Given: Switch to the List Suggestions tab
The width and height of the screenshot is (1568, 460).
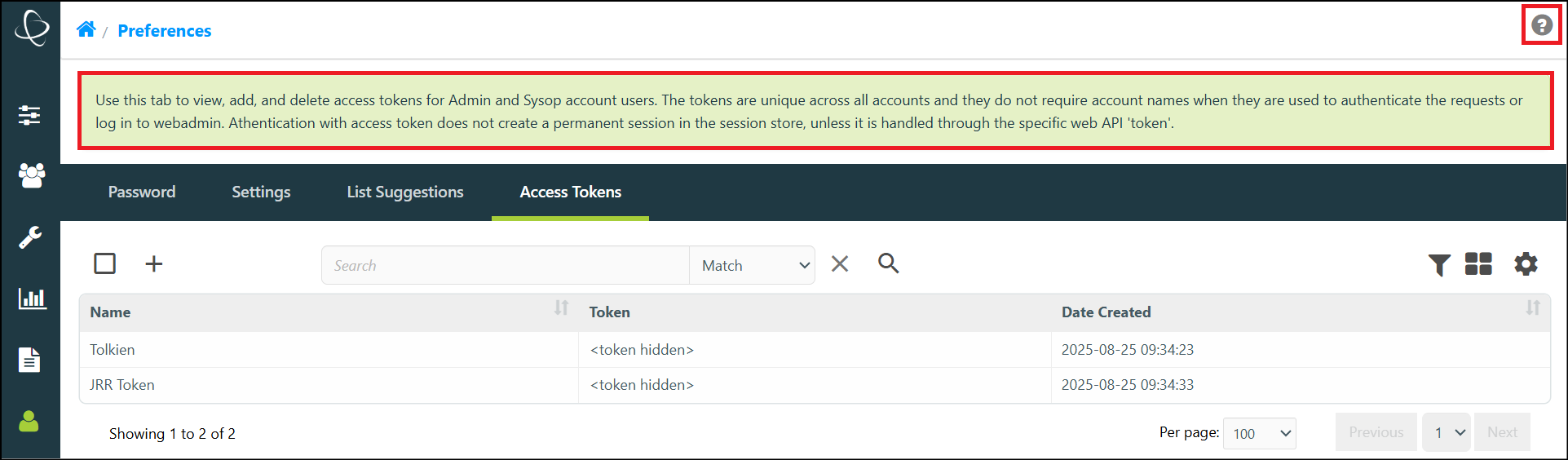Looking at the screenshot, I should 405,192.
